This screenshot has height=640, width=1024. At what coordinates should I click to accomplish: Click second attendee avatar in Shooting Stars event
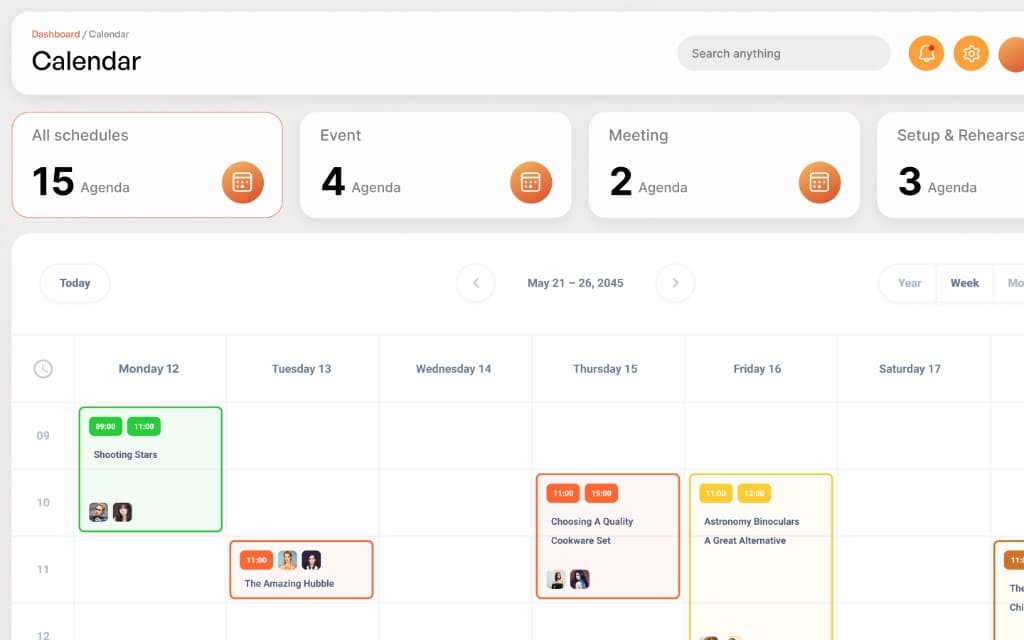pos(122,512)
